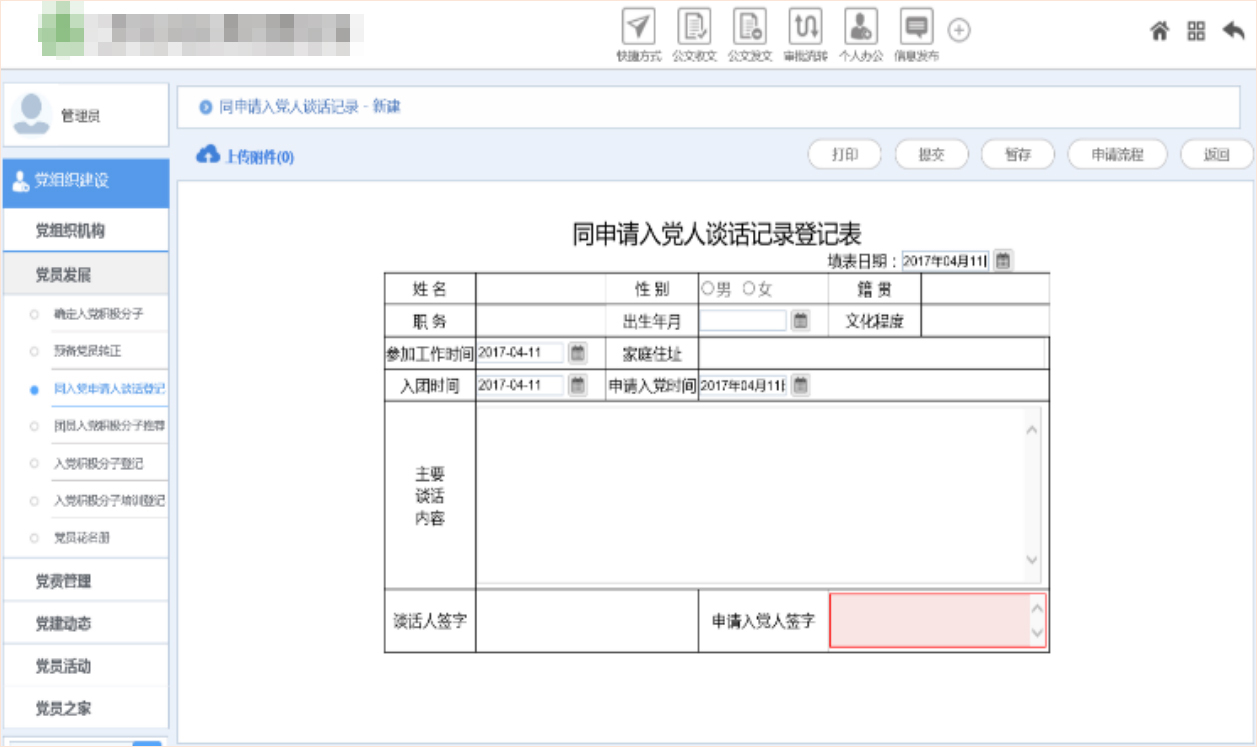The image size is (1257, 748).
Task: Open calendar picker for 出生年月
Action: (x=800, y=321)
